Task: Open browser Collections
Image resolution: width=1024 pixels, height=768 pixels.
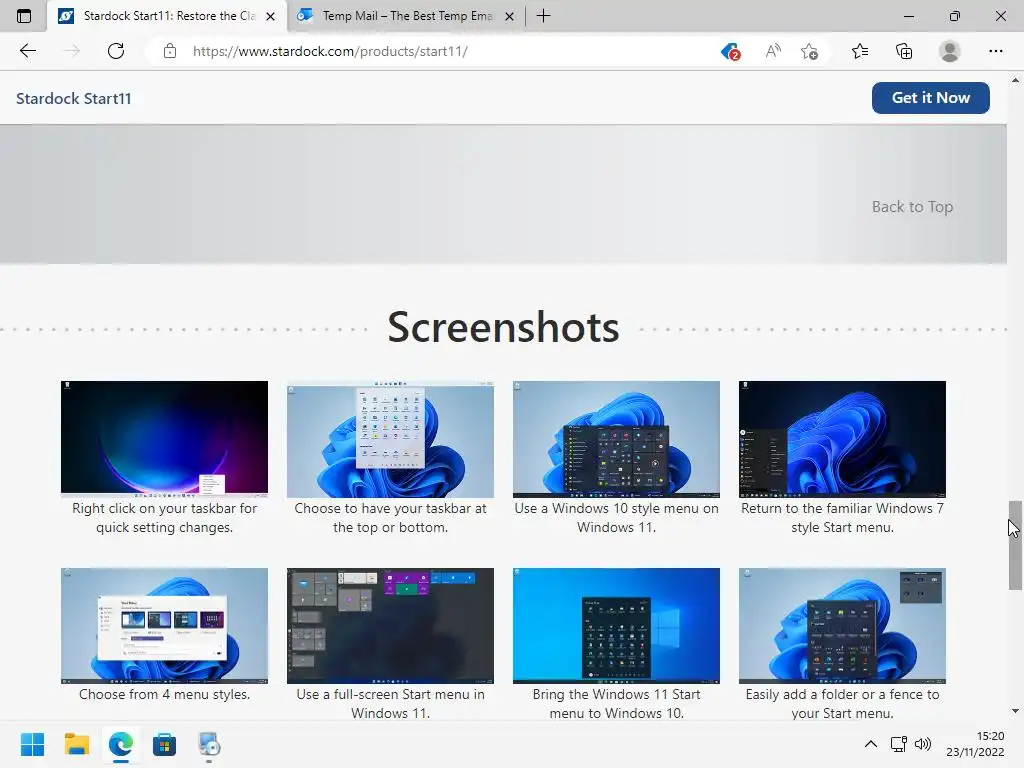Action: pyautogui.click(x=904, y=51)
